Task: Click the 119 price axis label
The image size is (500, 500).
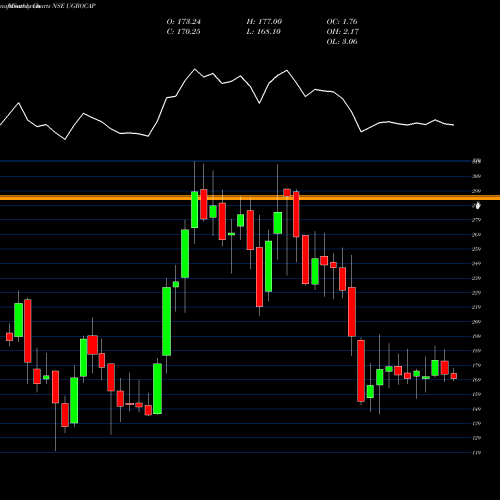Action: click(x=477, y=453)
